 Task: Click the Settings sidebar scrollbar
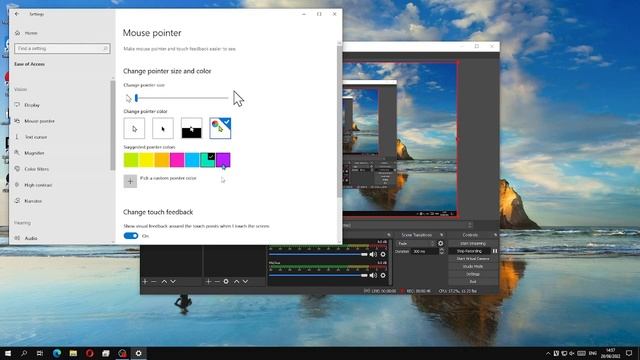(113, 125)
